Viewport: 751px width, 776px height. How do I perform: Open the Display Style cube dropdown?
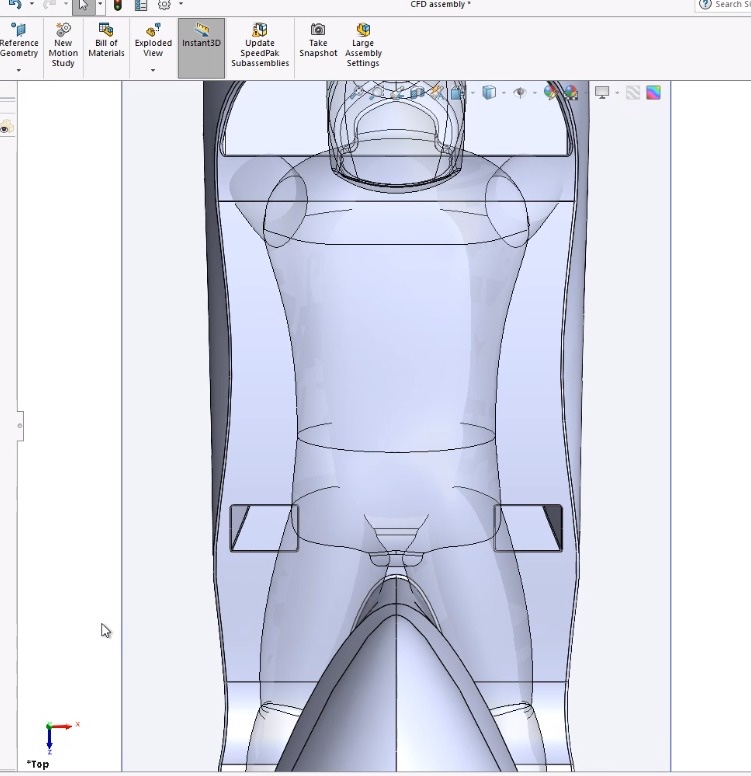[489, 93]
